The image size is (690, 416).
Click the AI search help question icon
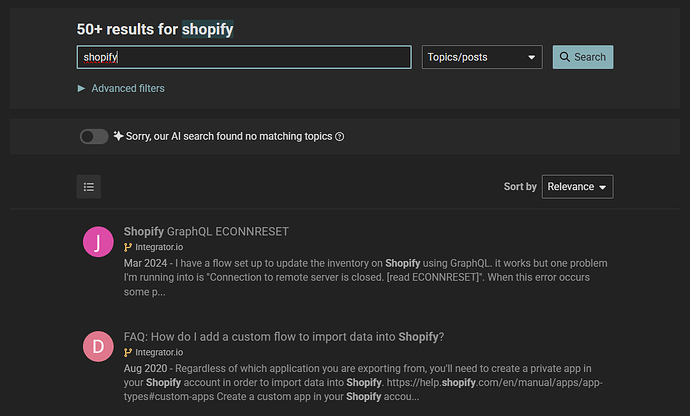pos(339,137)
